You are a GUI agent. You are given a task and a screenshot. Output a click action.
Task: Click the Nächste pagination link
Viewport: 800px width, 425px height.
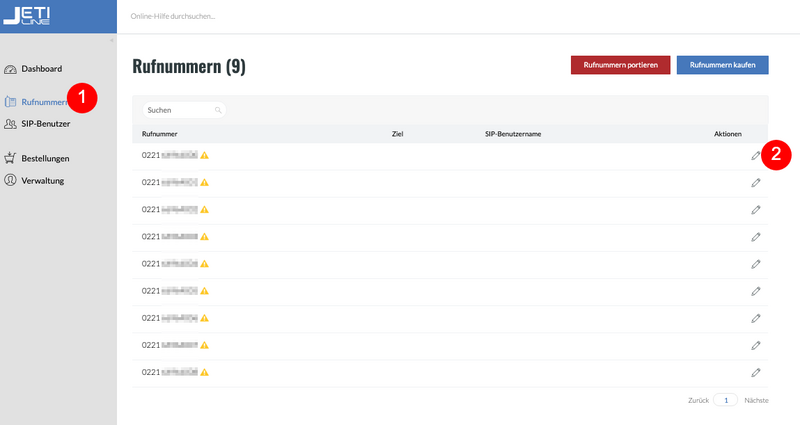(x=756, y=400)
